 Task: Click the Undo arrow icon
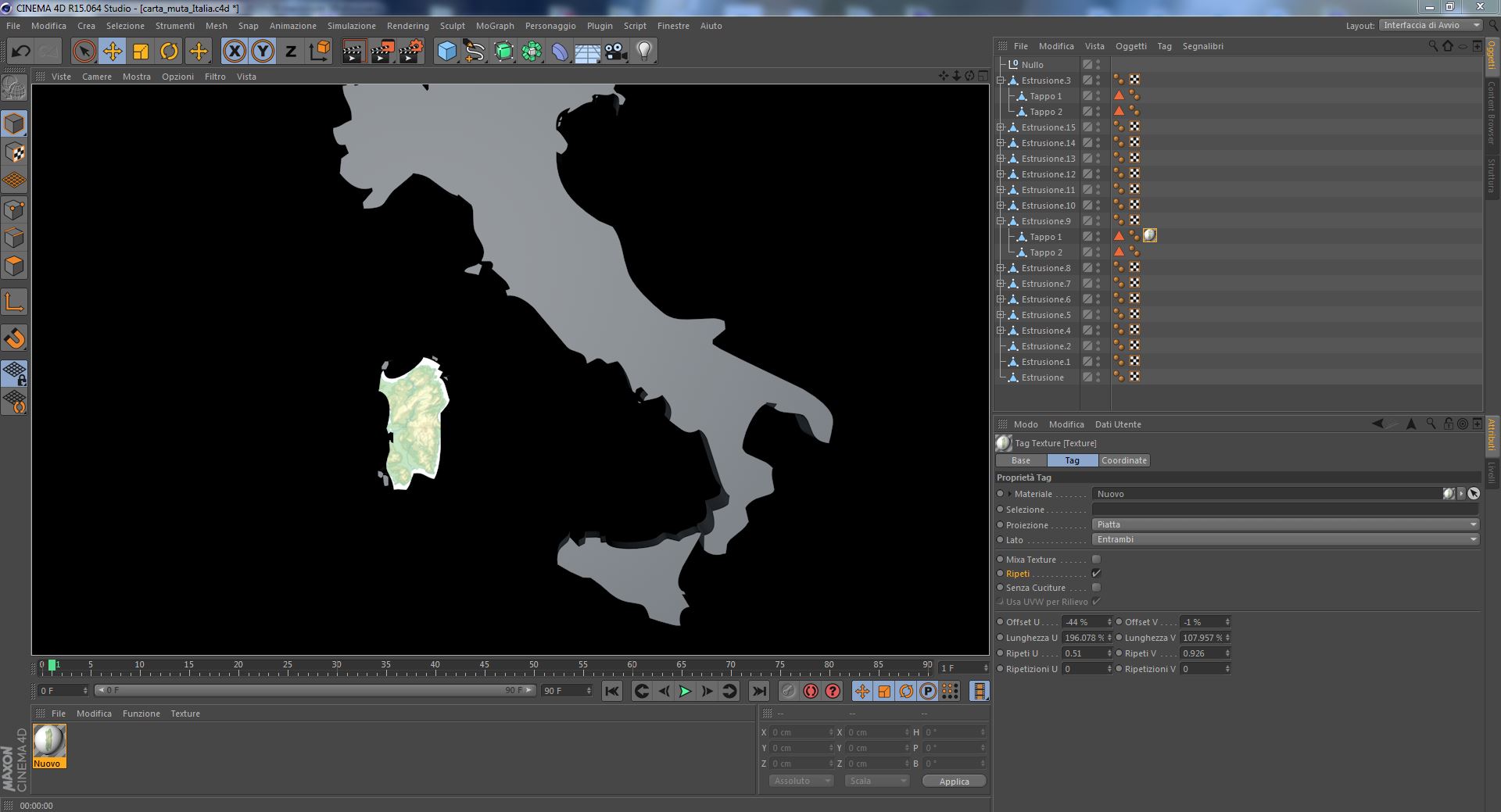click(x=21, y=52)
